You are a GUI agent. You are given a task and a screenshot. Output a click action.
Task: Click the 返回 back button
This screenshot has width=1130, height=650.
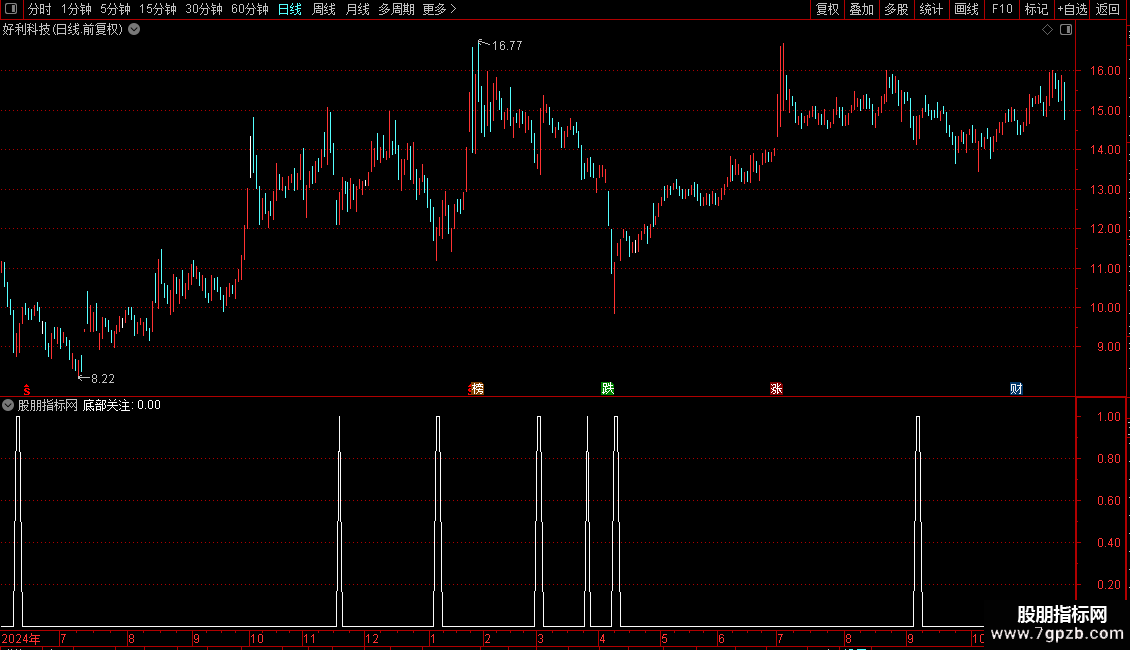click(1108, 9)
